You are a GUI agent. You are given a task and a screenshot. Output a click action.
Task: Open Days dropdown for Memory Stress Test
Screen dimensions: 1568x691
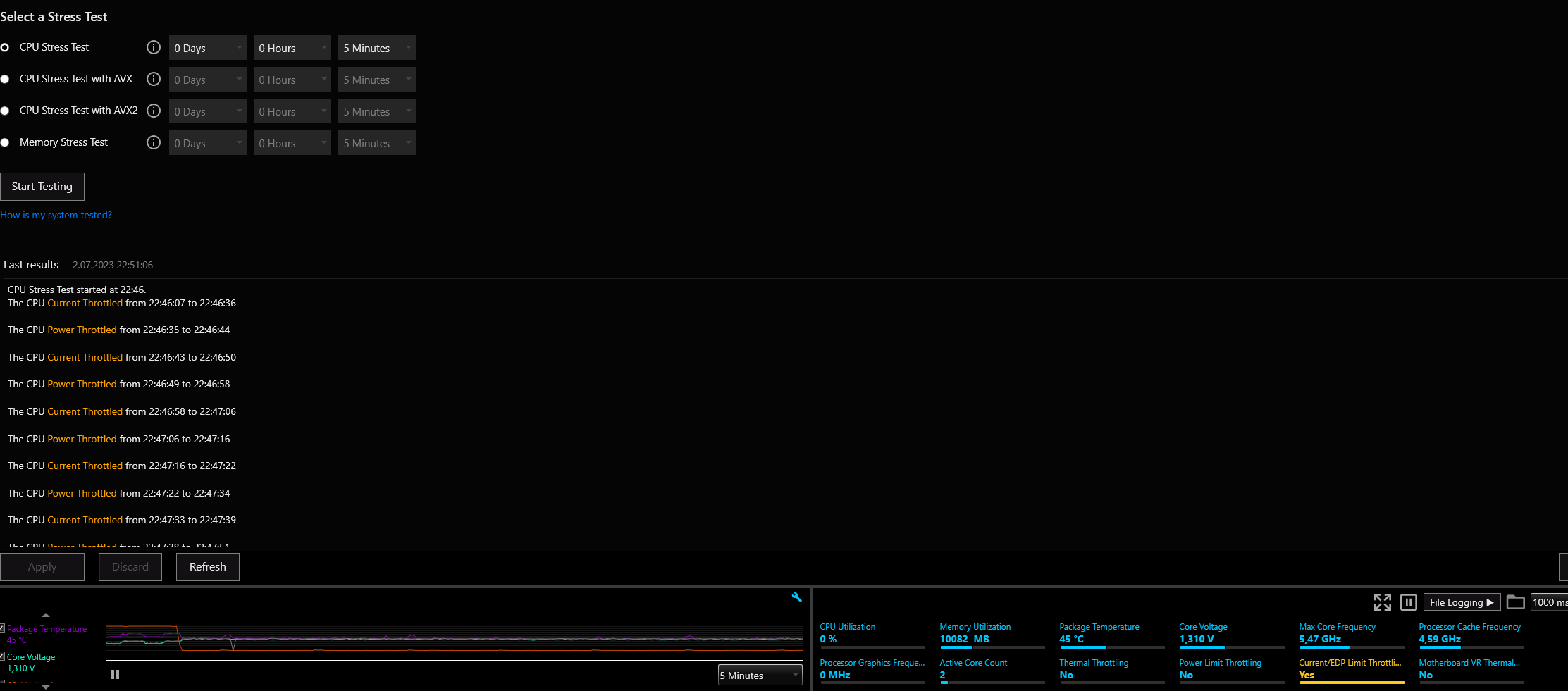point(208,143)
